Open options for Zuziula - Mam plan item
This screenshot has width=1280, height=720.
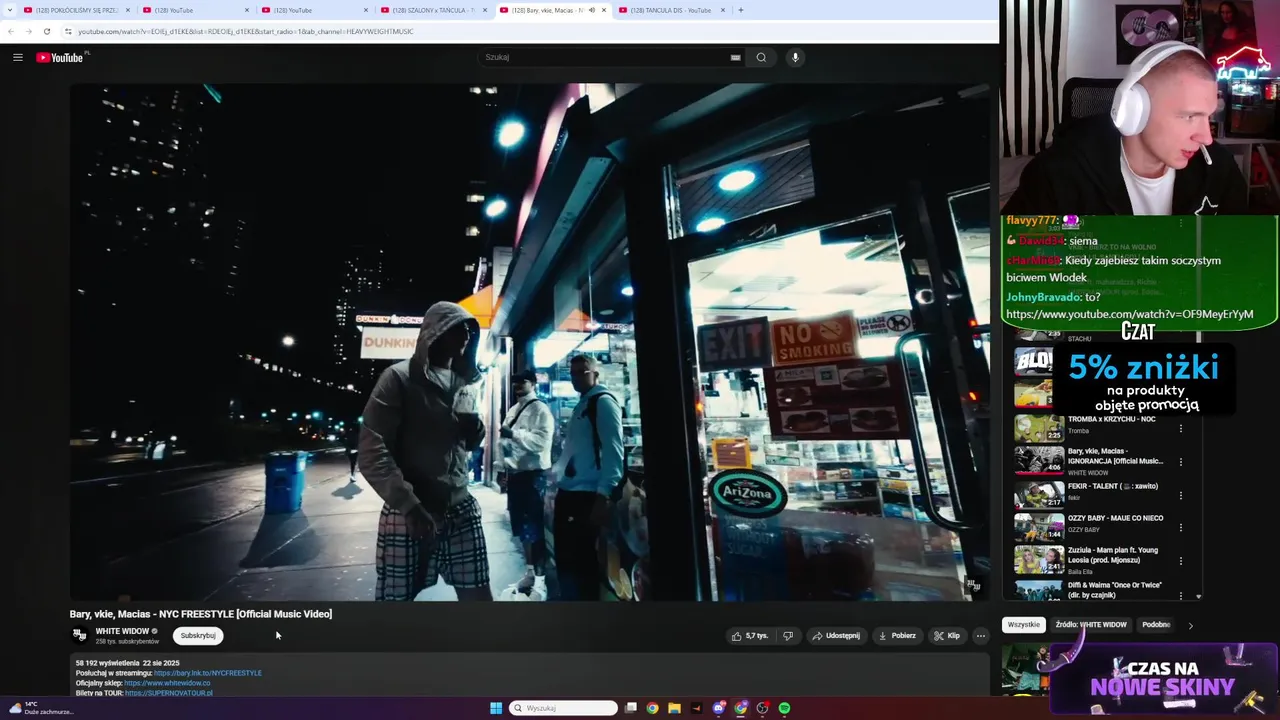(x=1181, y=561)
